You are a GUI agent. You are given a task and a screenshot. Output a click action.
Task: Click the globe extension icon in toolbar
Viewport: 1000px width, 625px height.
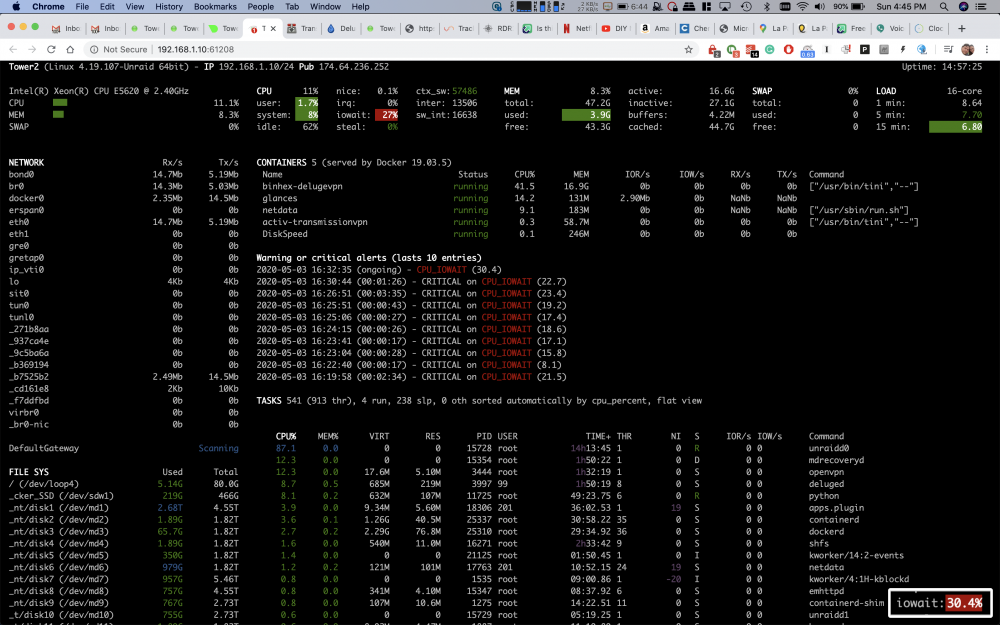[x=922, y=49]
